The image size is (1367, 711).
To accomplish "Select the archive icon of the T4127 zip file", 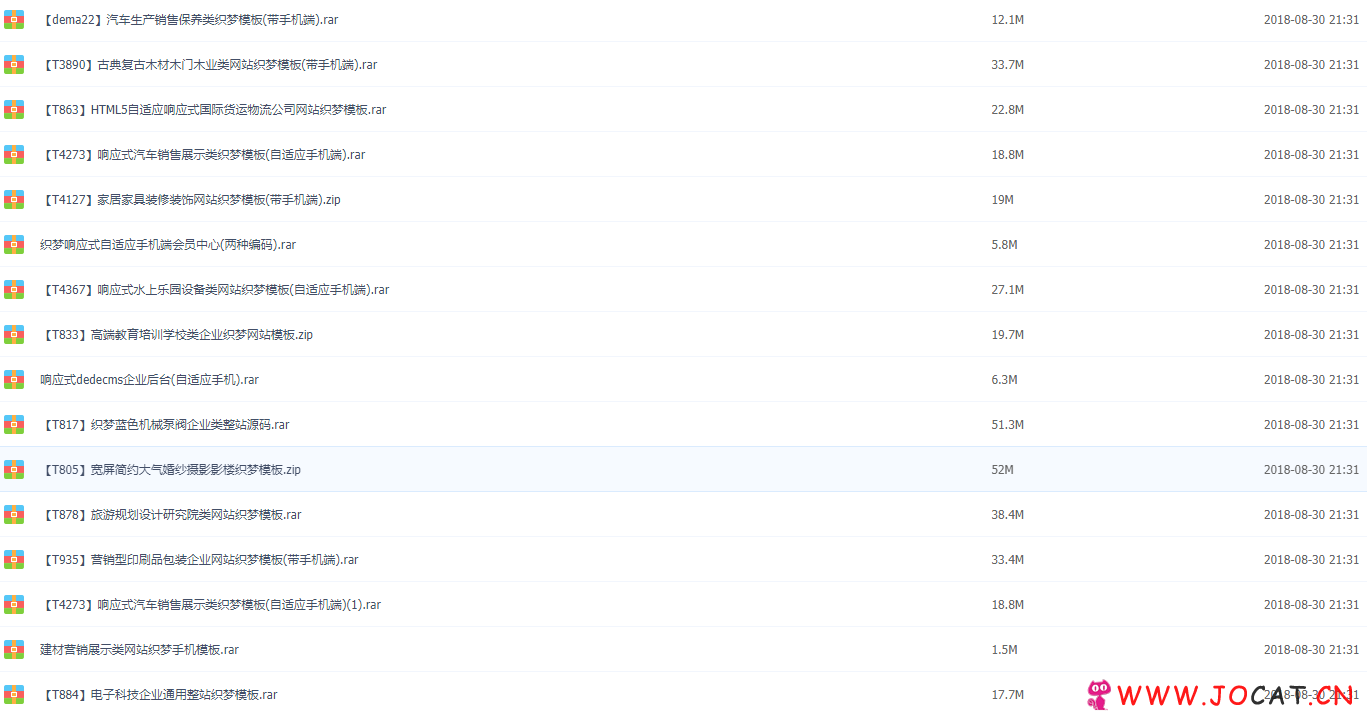I will click(x=14, y=200).
